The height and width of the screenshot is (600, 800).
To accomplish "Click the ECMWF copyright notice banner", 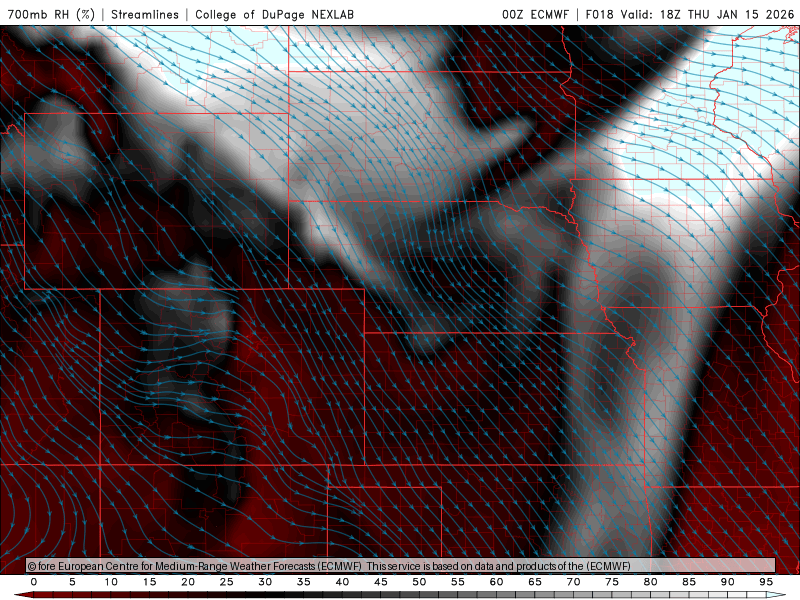I will 401,565.
